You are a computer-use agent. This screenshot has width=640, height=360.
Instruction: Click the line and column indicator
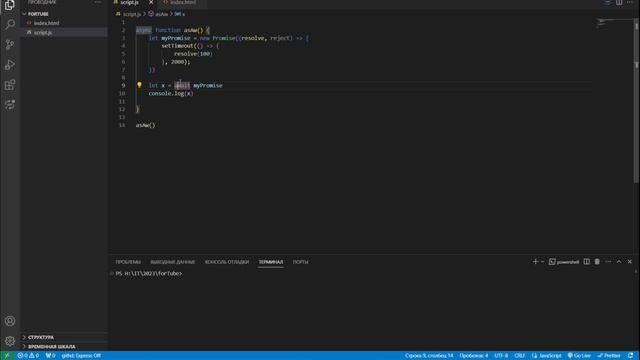coord(429,356)
